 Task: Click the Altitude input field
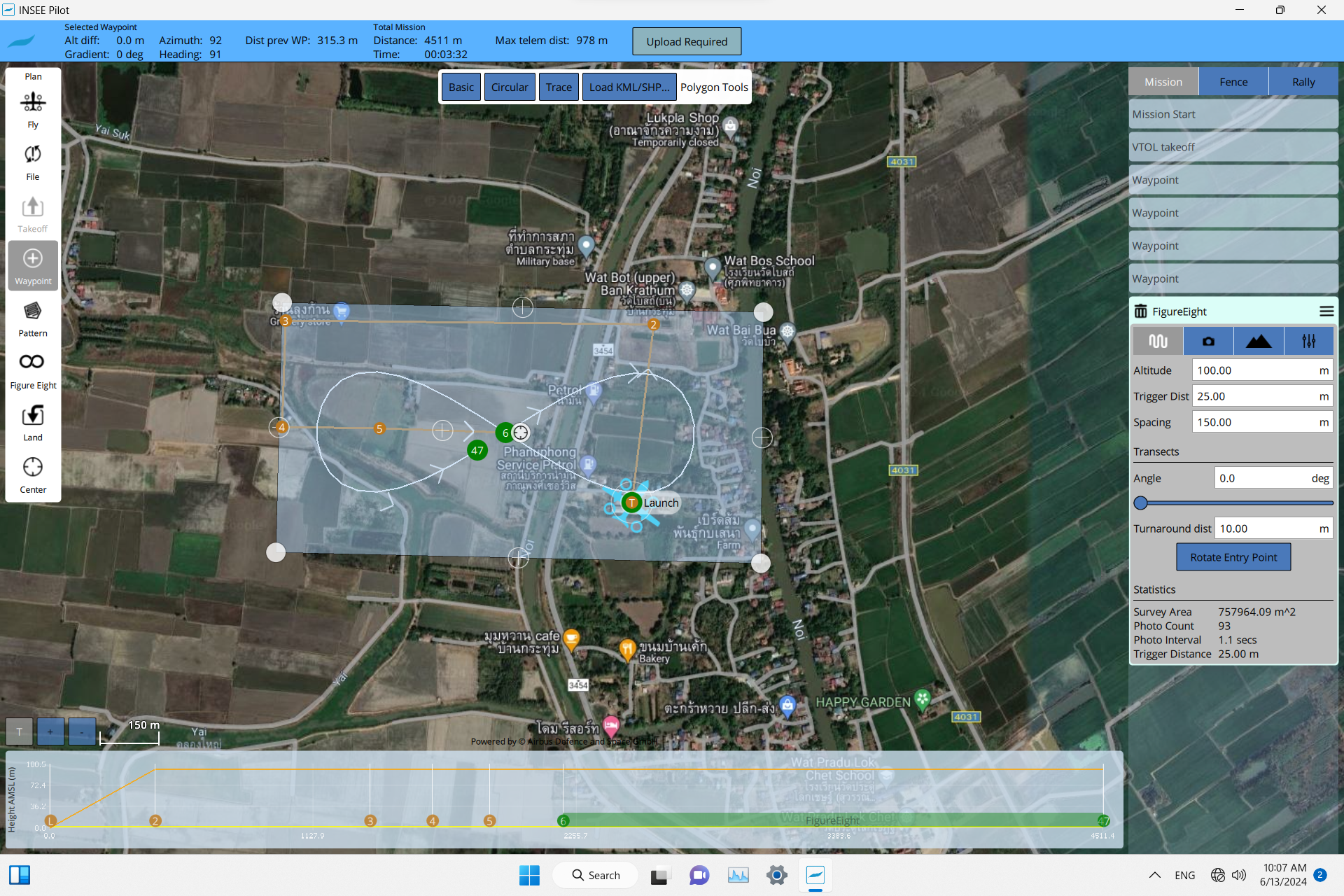click(x=1262, y=370)
